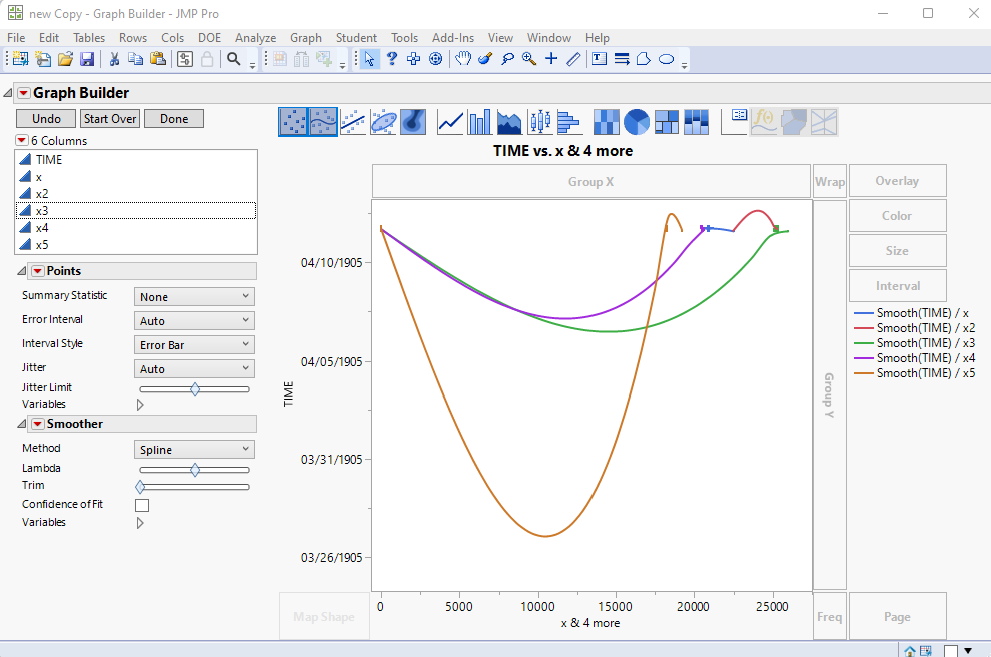The width and height of the screenshot is (991, 657).
Task: Open the Jitter dropdown
Action: click(x=194, y=368)
